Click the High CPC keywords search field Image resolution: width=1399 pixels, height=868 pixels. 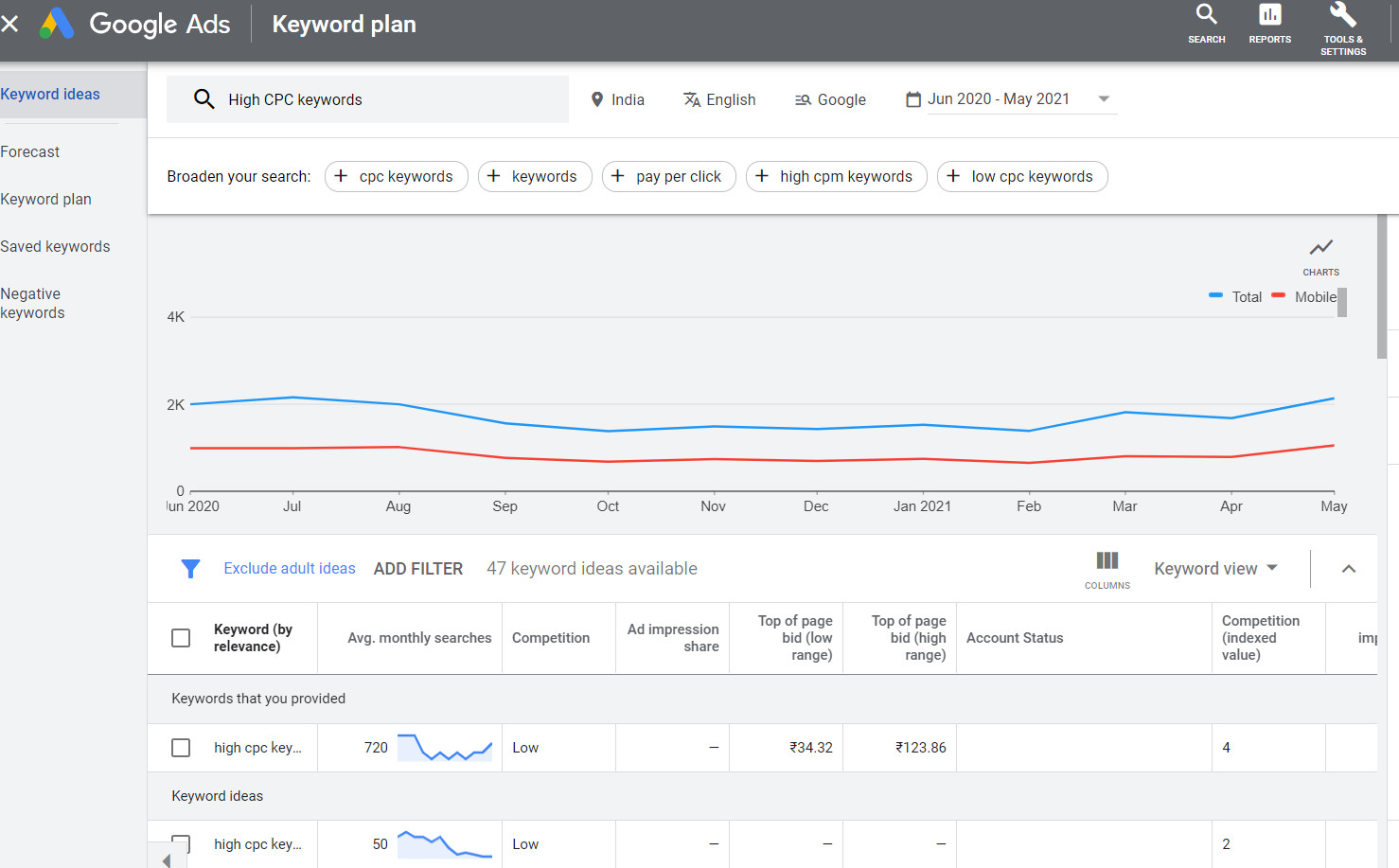point(367,99)
